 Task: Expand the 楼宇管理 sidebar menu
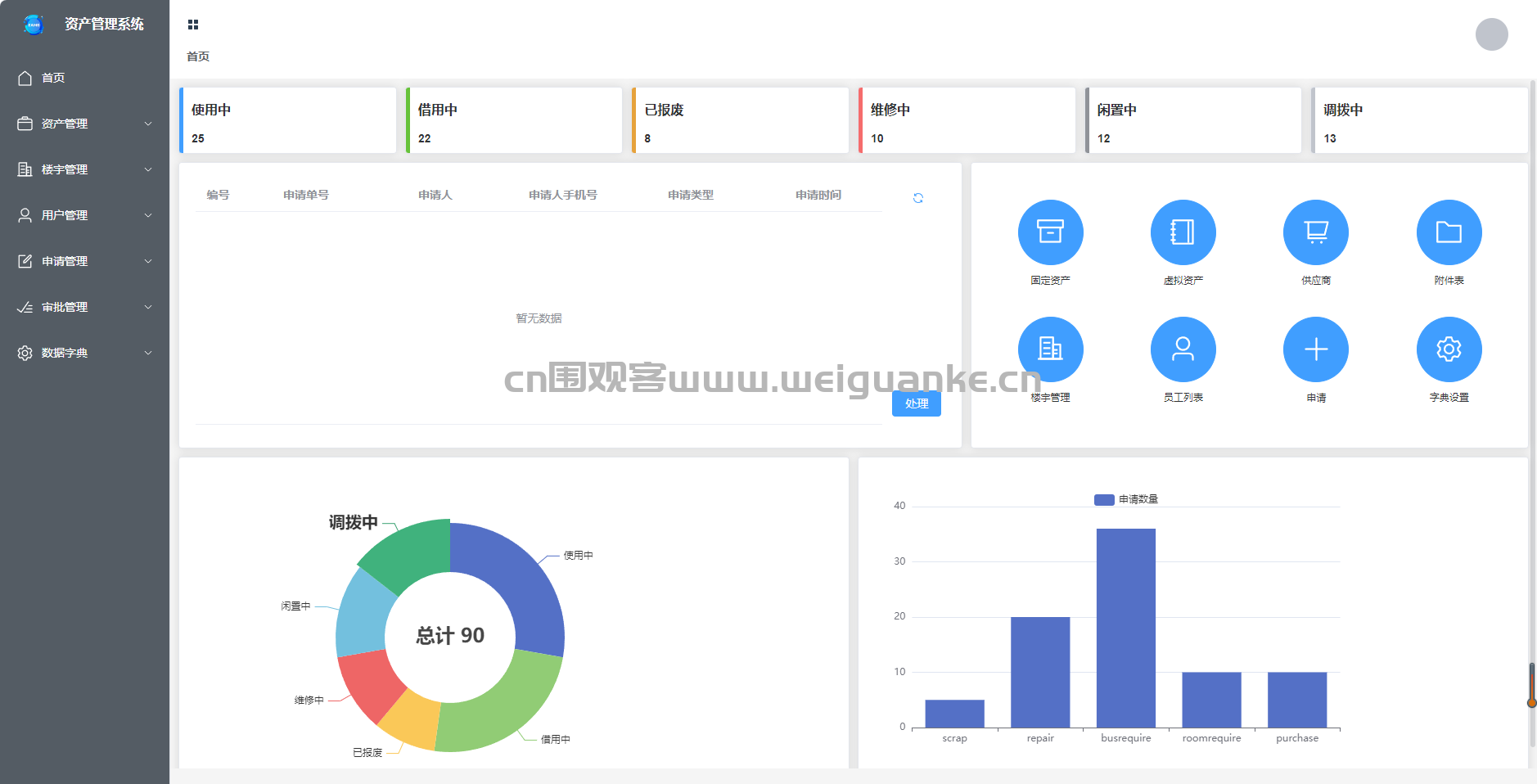coord(84,169)
